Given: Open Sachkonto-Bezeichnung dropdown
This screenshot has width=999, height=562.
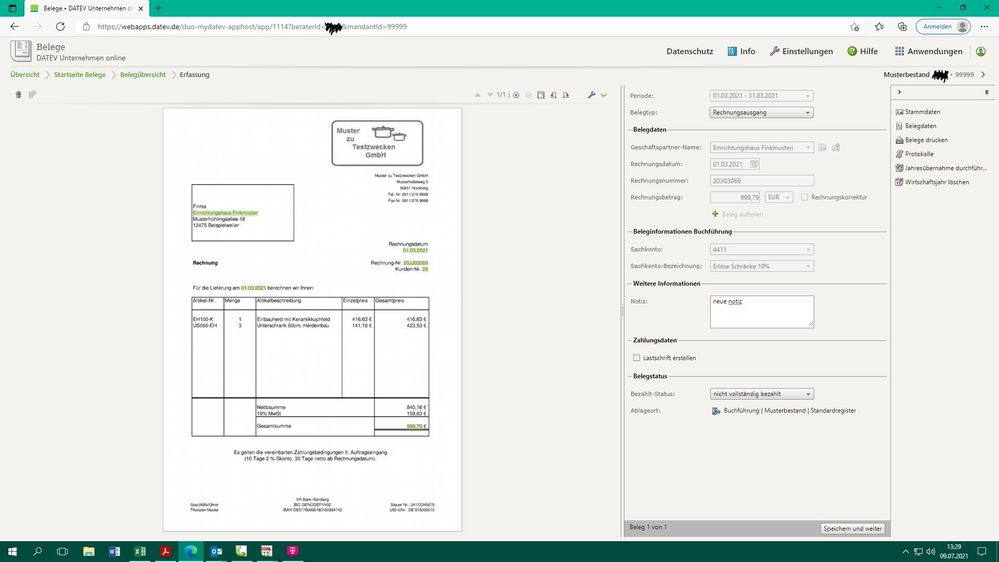Looking at the screenshot, I should (761, 266).
